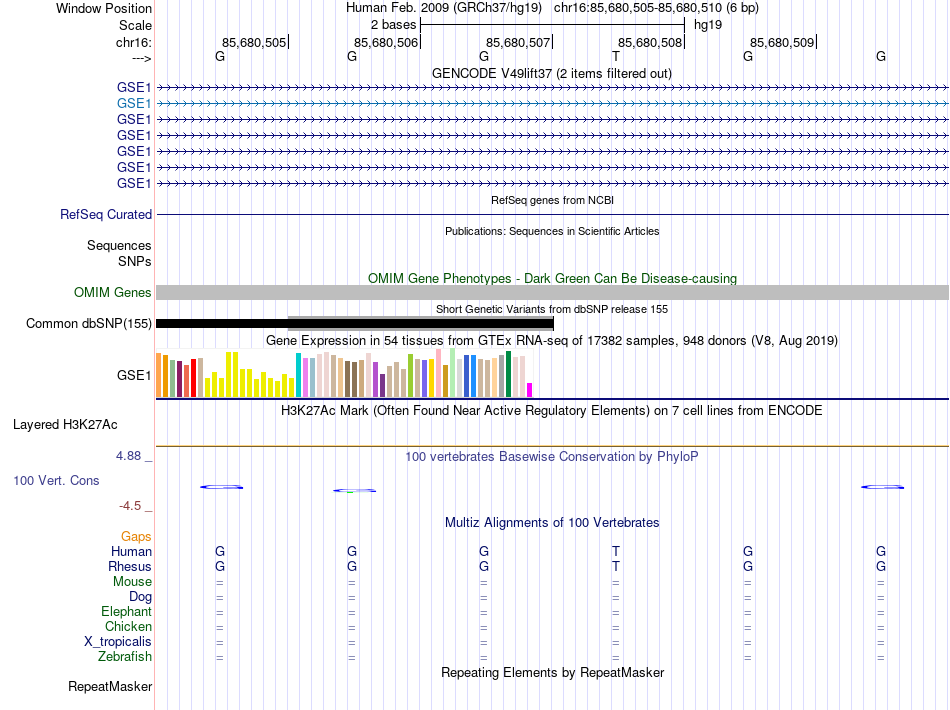This screenshot has height=710, width=950.
Task: Select the Elephant alignment row label
Action: [x=126, y=611]
